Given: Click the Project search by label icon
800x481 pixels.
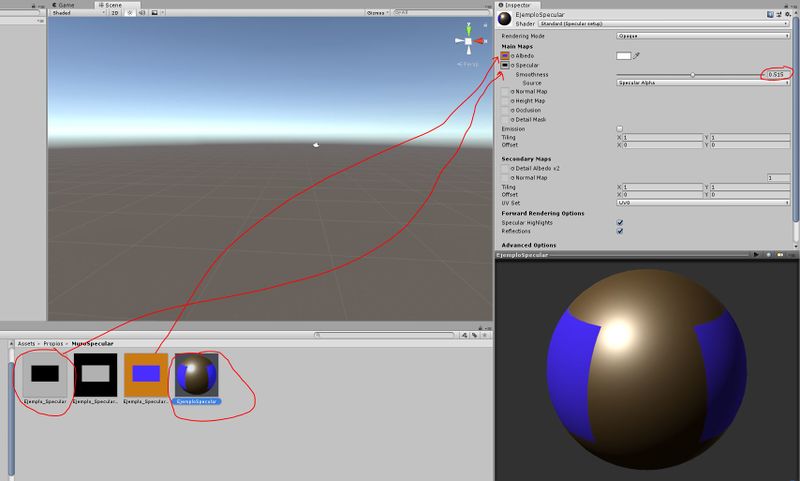Looking at the screenshot, I should point(474,335).
